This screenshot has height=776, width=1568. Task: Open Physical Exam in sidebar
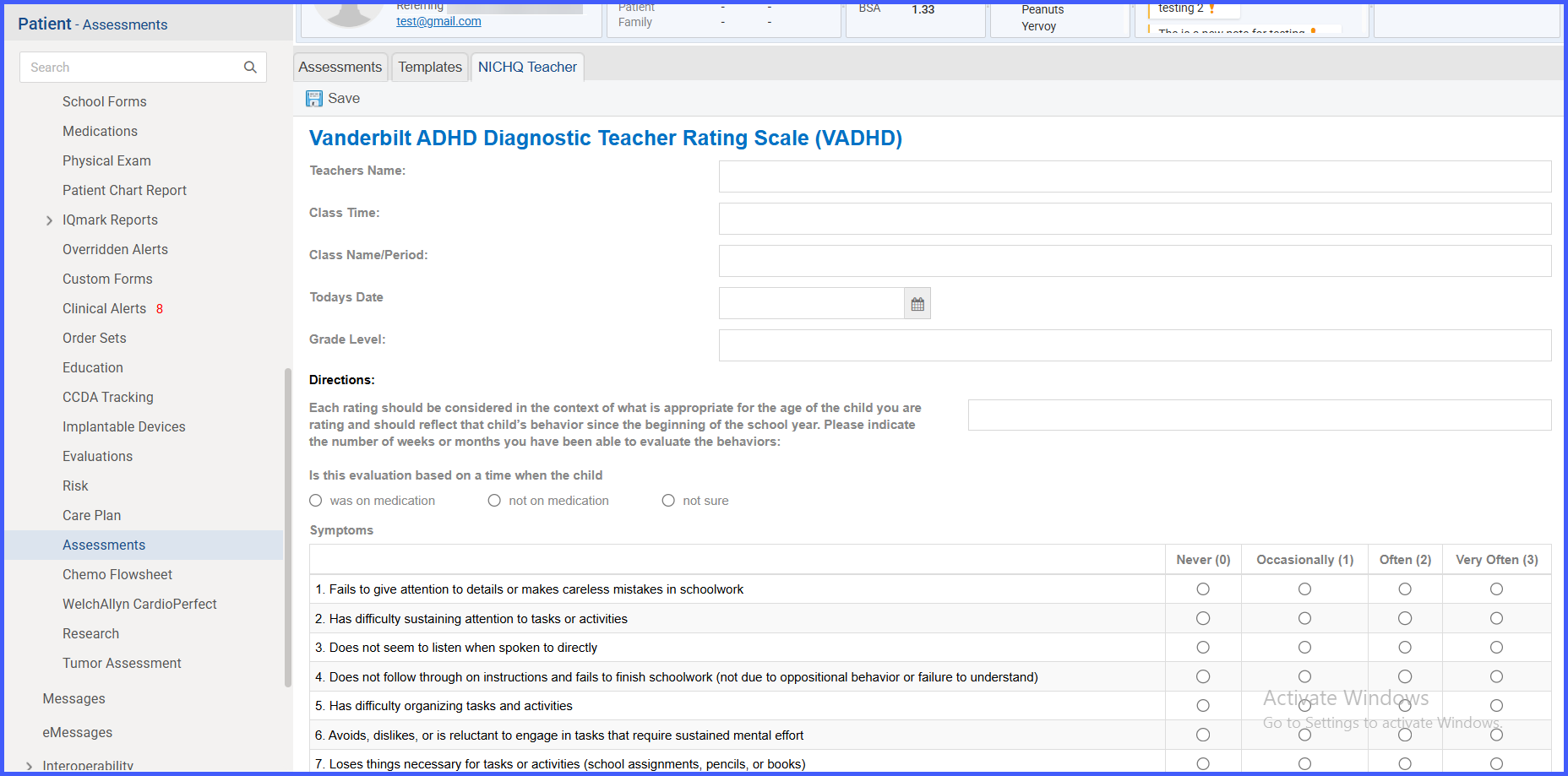(106, 161)
